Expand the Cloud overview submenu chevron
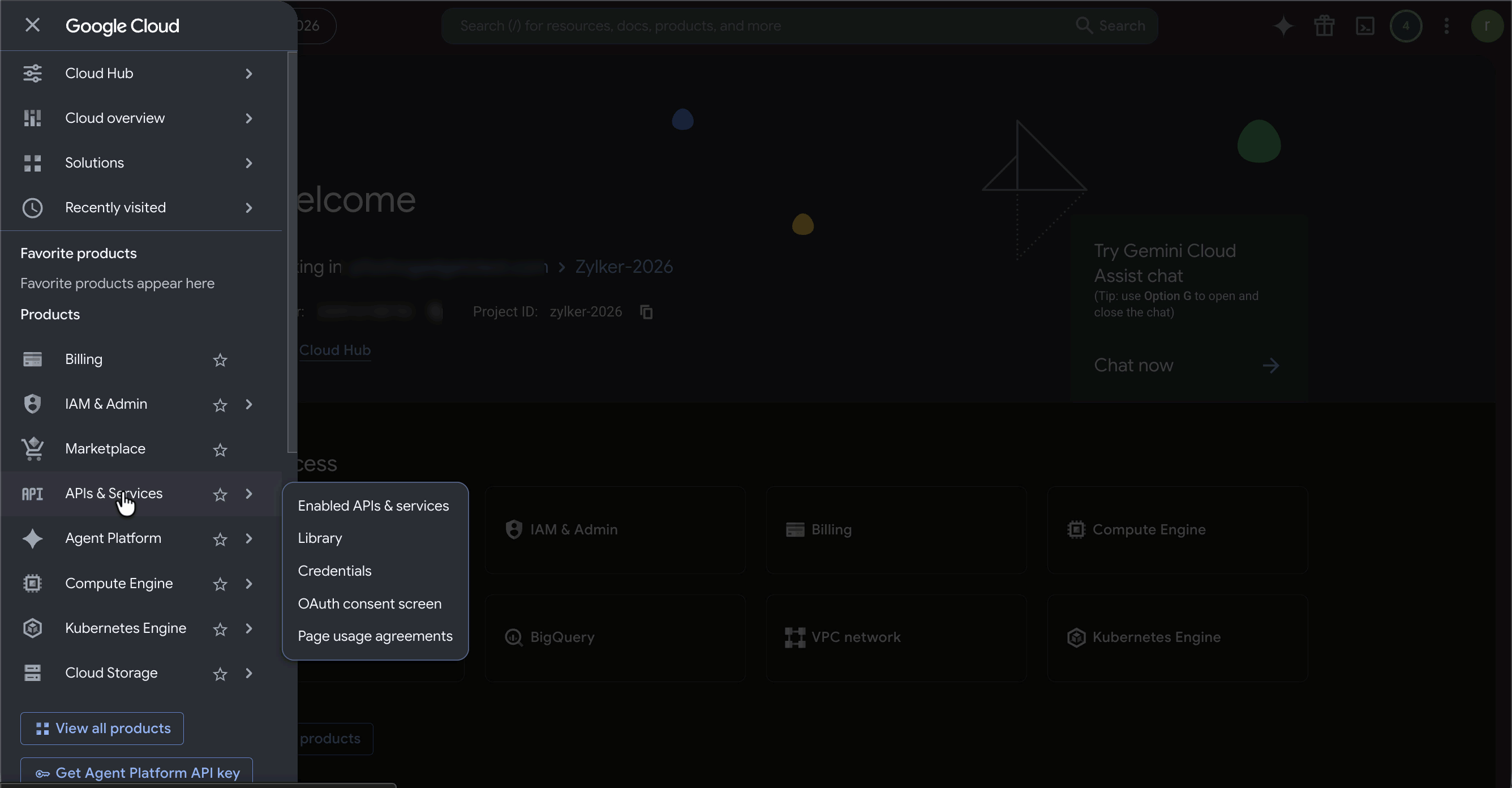Viewport: 1512px width, 788px height. click(x=249, y=119)
